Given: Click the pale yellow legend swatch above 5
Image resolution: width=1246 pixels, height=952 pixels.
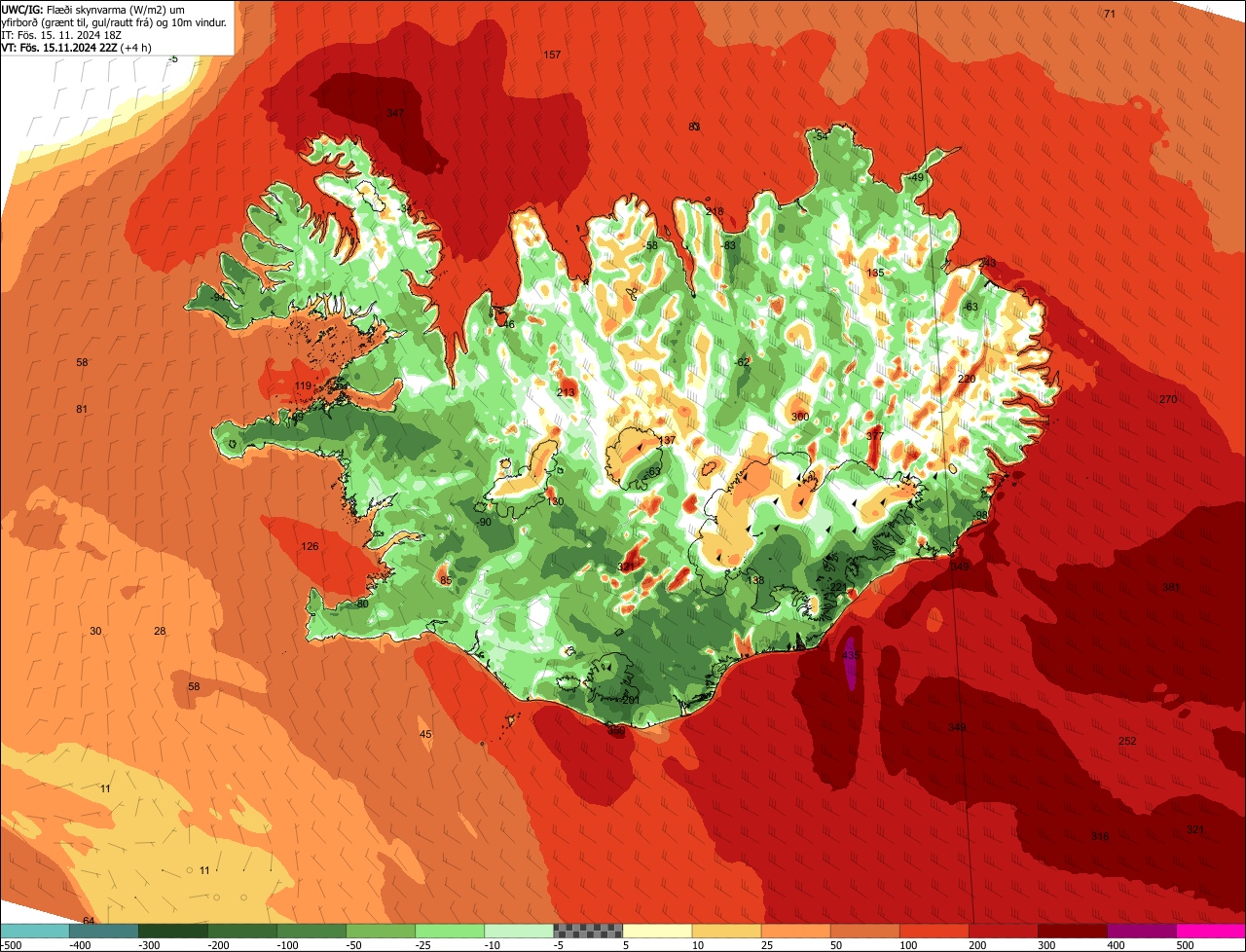Looking at the screenshot, I should point(658,931).
